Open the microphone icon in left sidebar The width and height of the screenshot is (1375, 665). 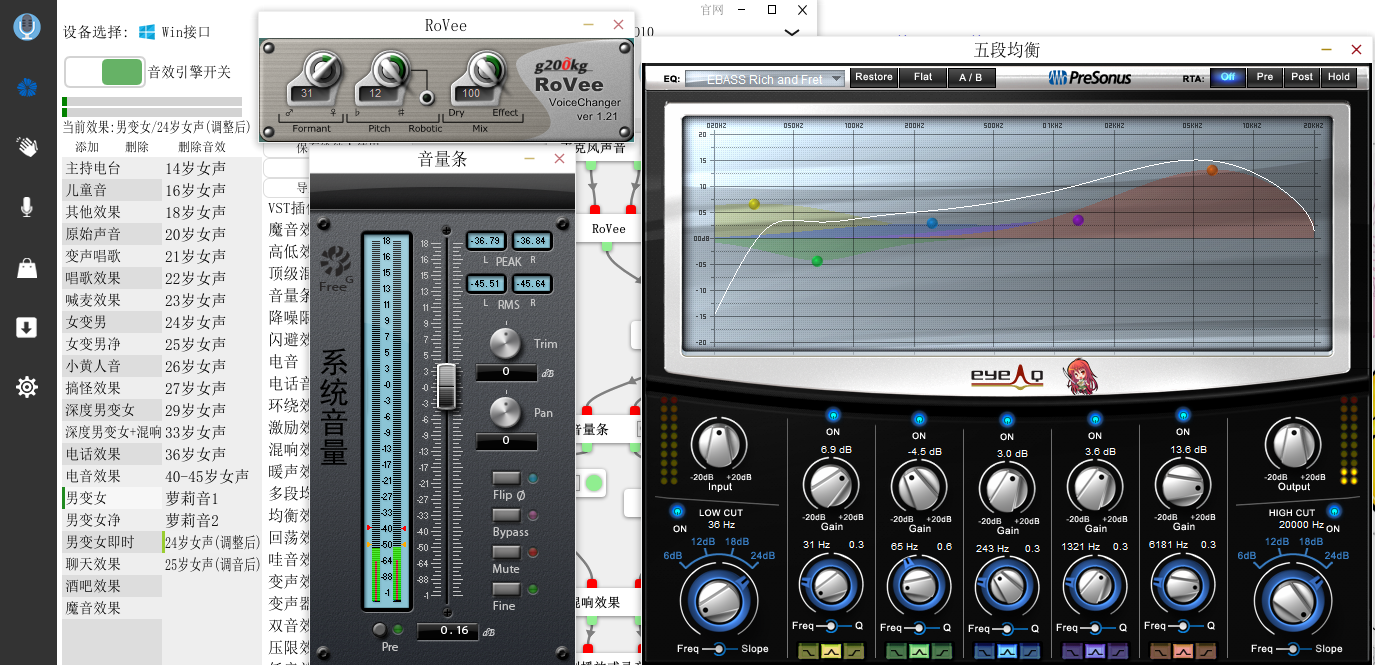(x=27, y=207)
